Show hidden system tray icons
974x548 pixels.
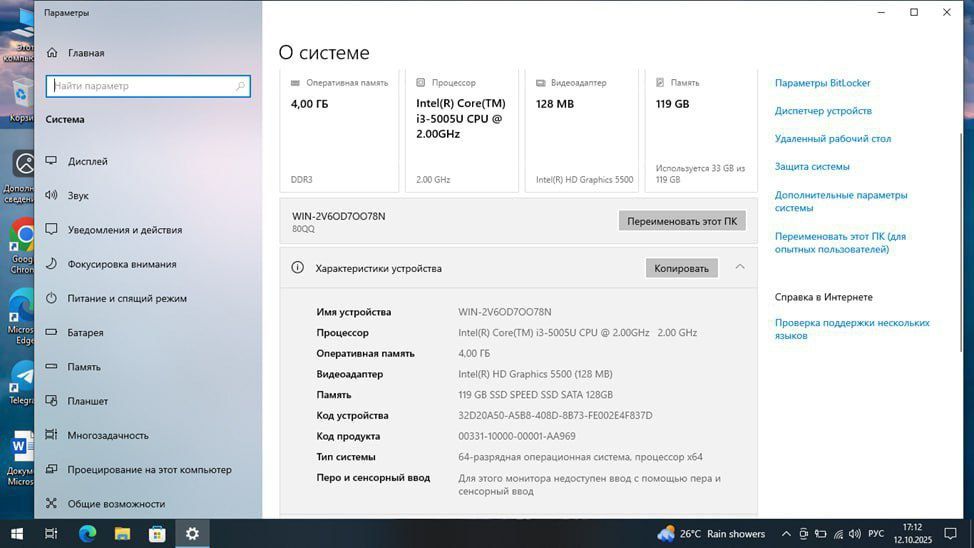coord(786,534)
